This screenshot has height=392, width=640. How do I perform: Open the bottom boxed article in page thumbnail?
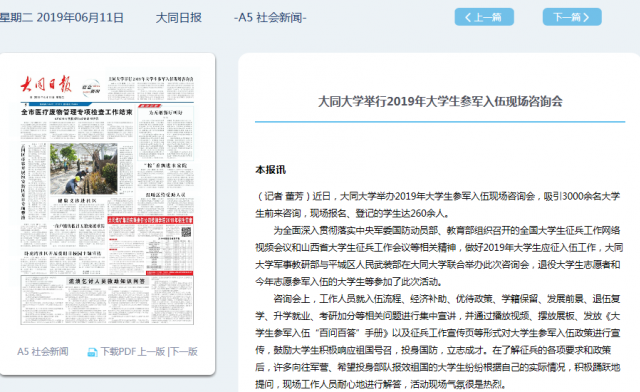click(x=107, y=300)
